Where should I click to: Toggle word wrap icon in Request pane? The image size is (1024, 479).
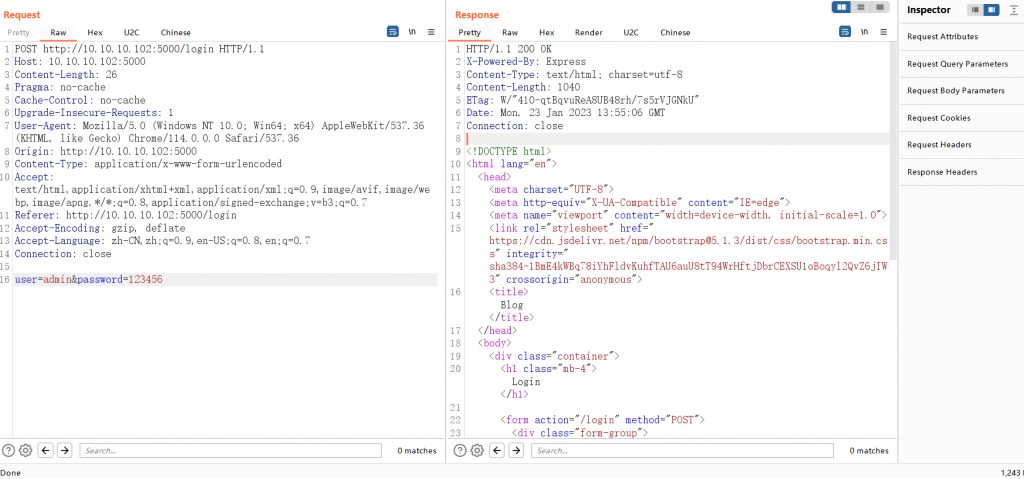click(393, 32)
